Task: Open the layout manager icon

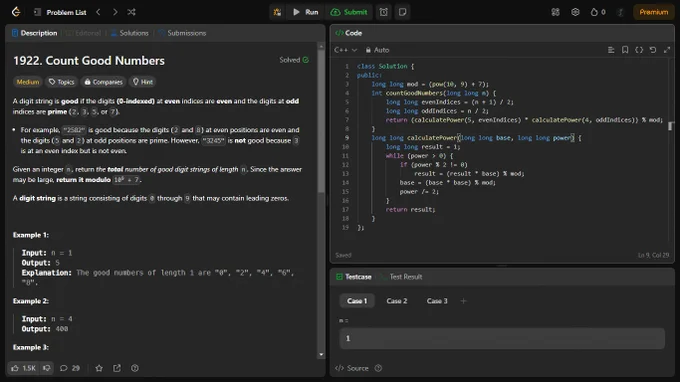Action: point(556,12)
